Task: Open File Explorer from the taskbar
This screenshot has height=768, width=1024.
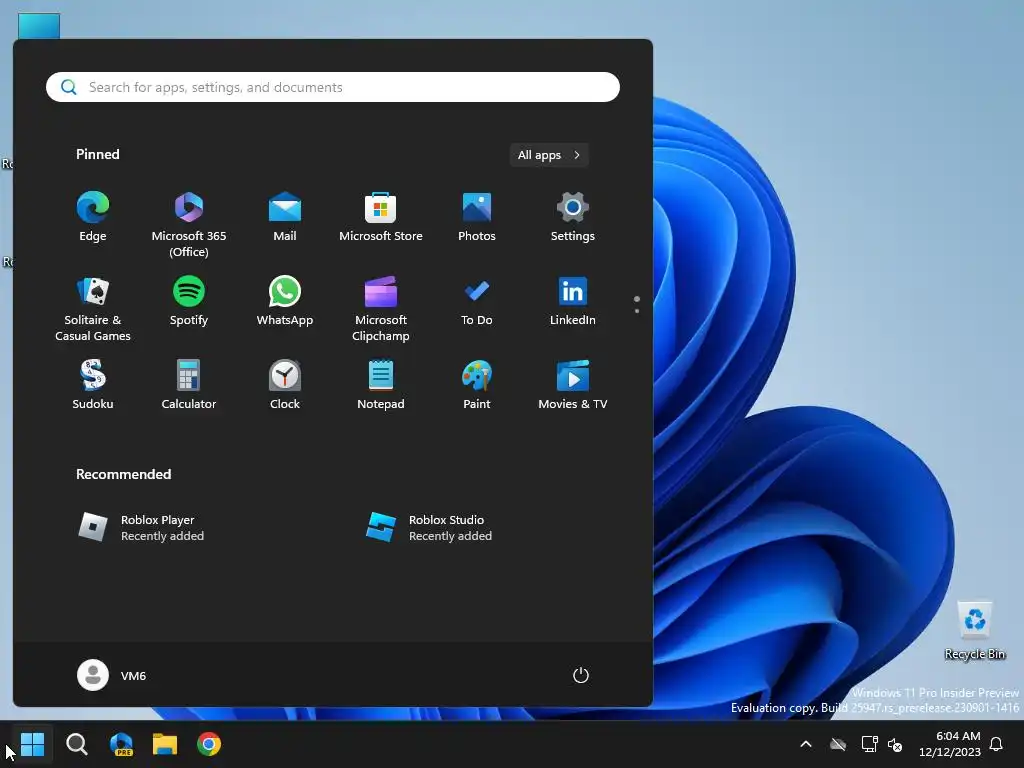Action: point(165,744)
